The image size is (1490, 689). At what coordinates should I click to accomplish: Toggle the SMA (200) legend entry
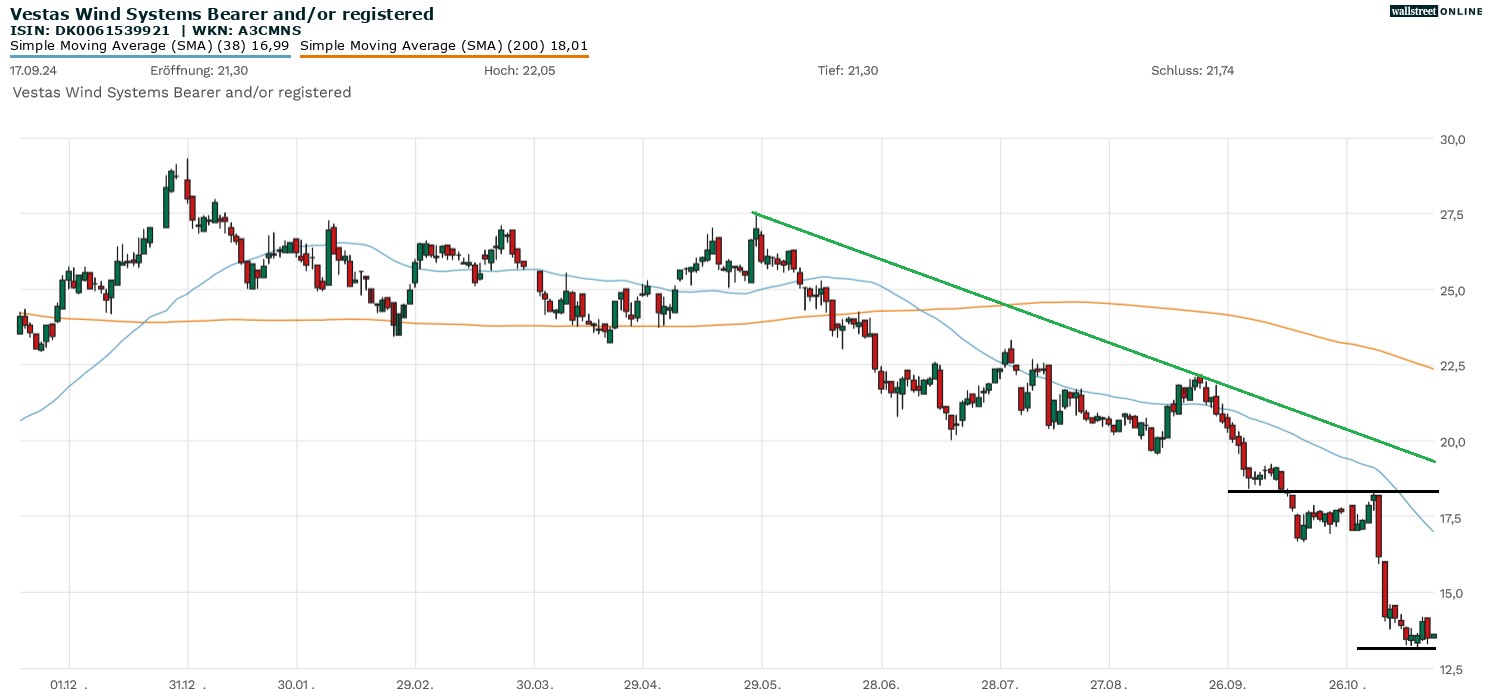point(443,45)
